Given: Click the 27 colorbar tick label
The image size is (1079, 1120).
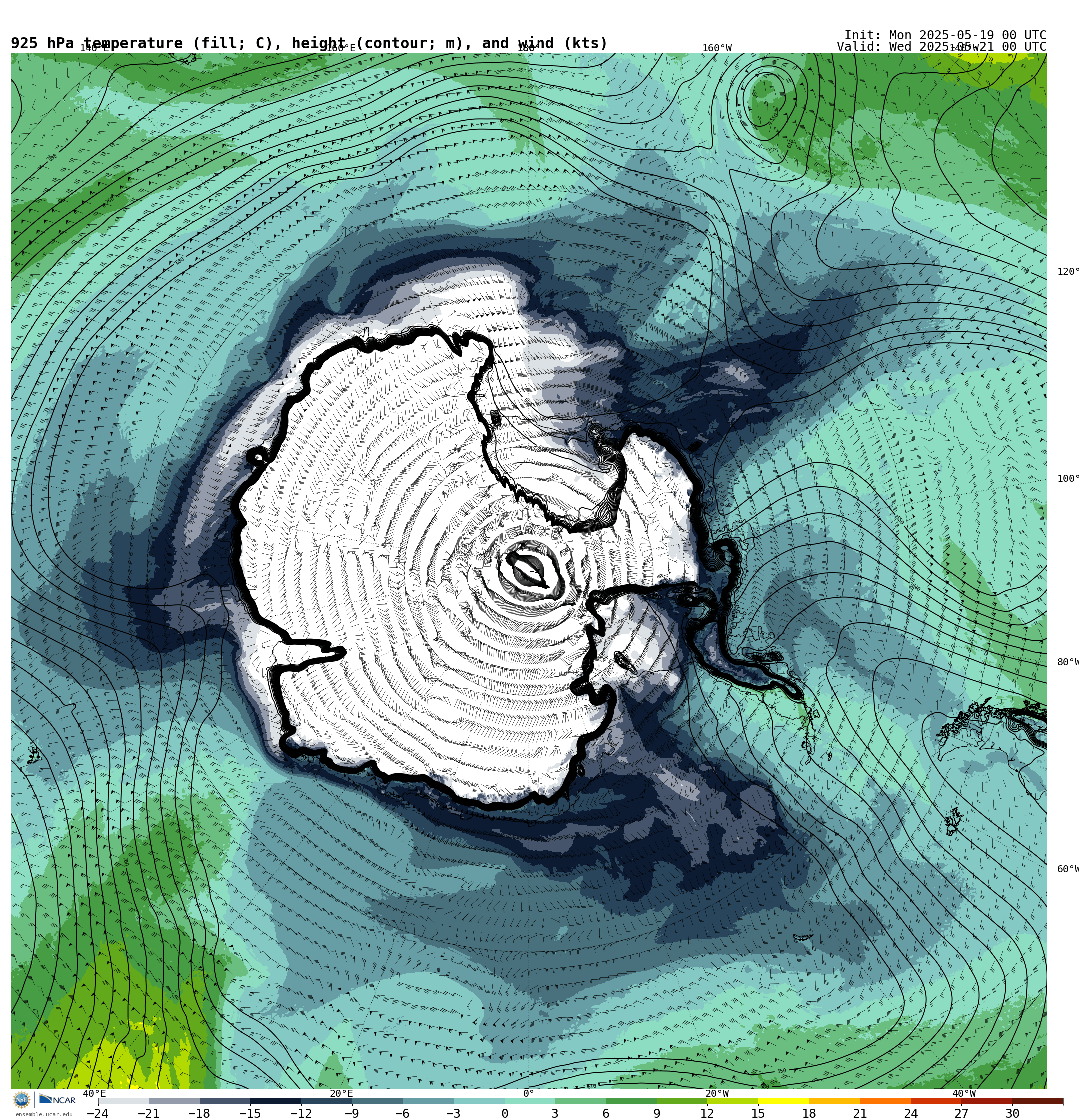Looking at the screenshot, I should [x=961, y=1113].
